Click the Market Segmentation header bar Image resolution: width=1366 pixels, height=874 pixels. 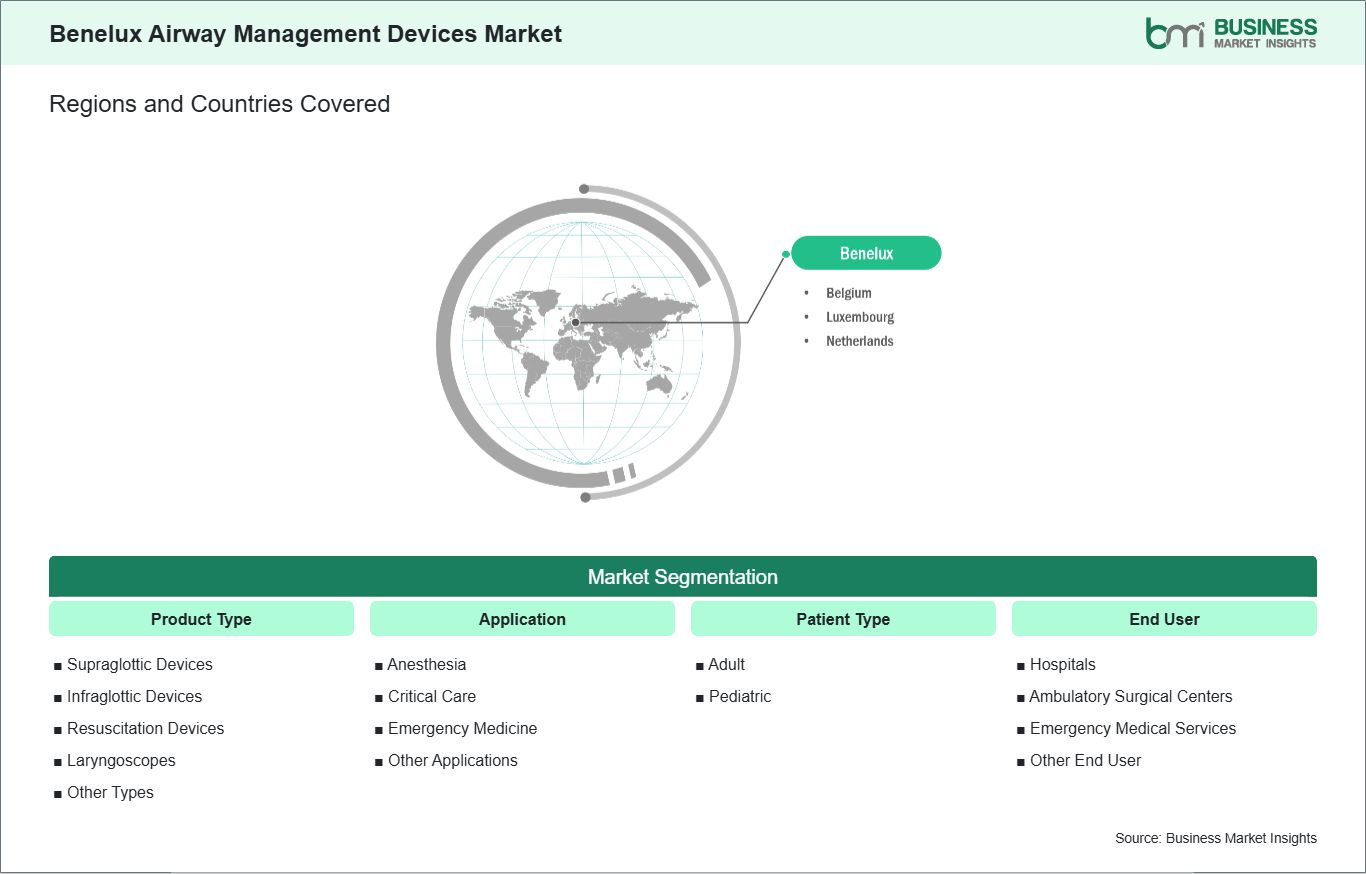(683, 577)
